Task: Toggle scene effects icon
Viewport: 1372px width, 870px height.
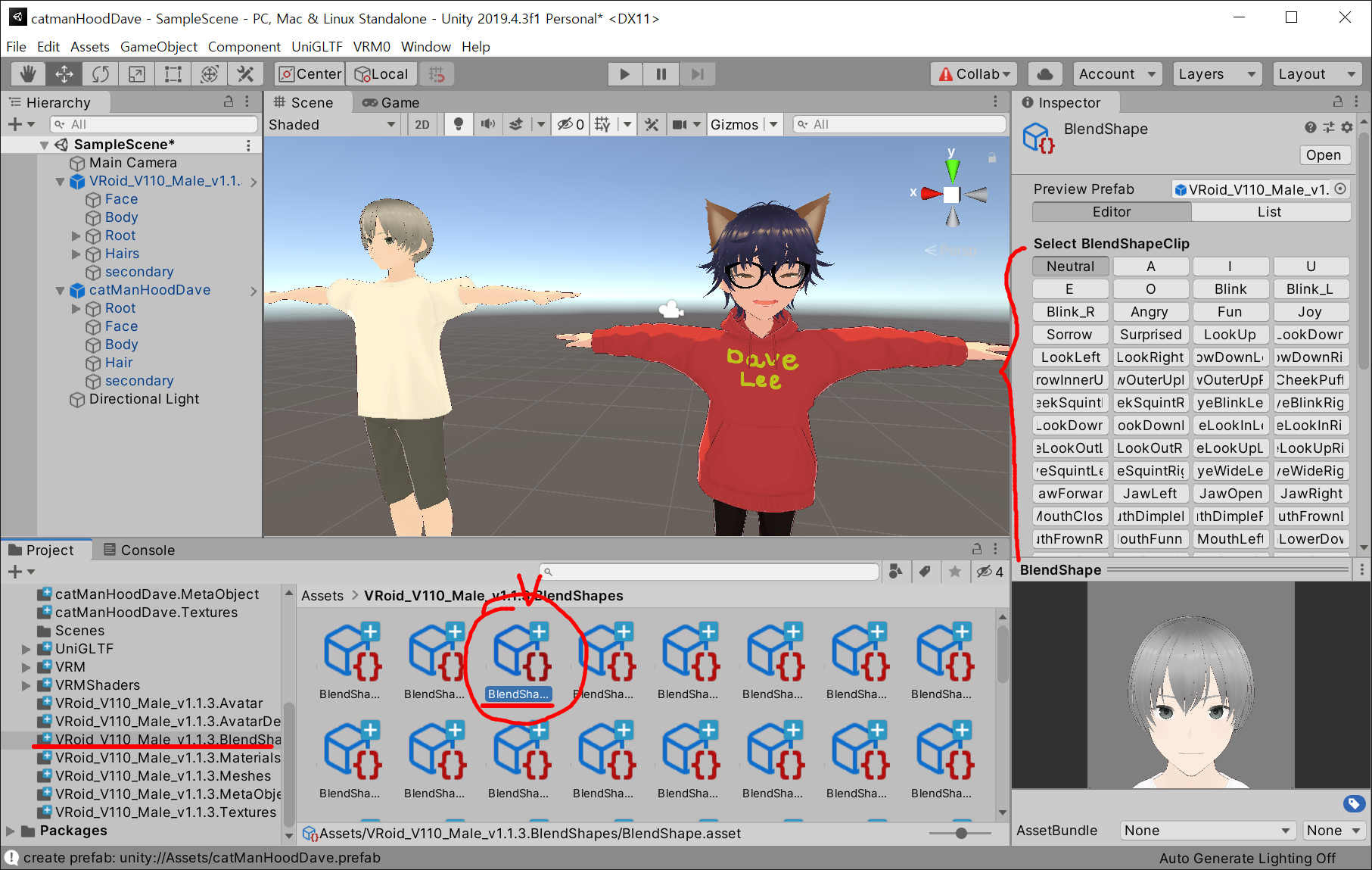Action: [516, 125]
